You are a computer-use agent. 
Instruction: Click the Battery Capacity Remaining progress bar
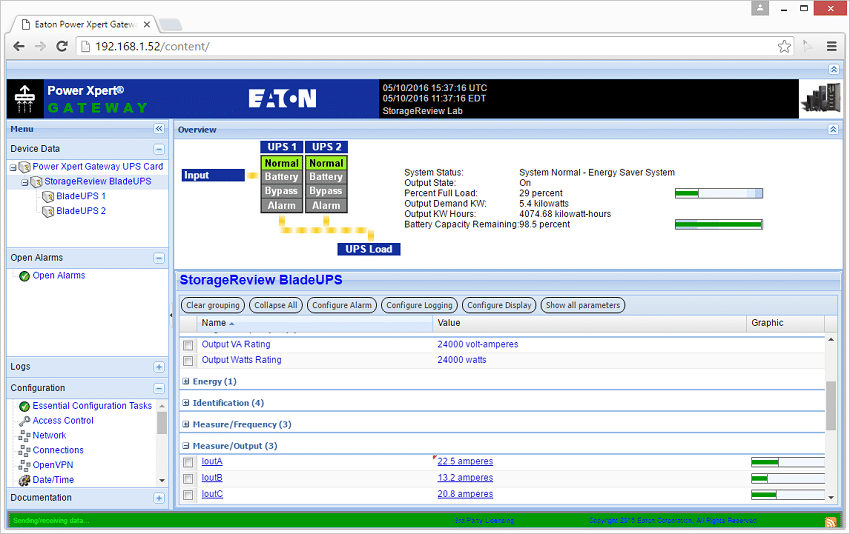tap(719, 224)
